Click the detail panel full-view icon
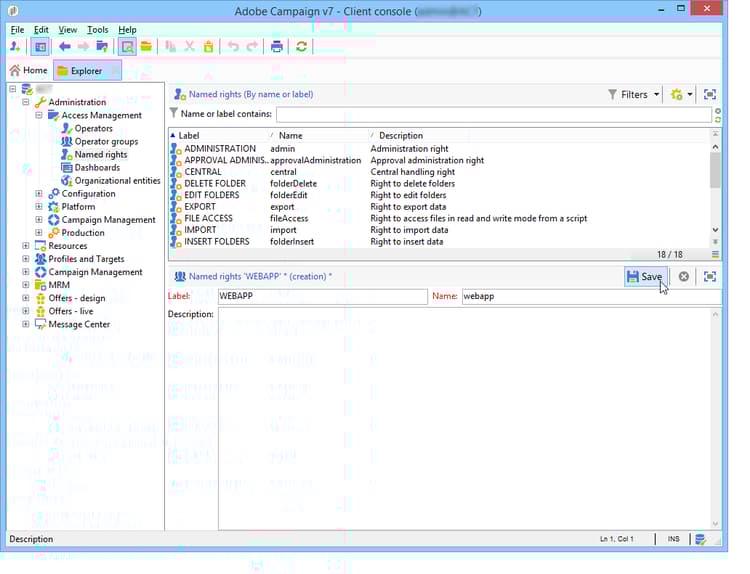This screenshot has width=750, height=574. [x=710, y=276]
